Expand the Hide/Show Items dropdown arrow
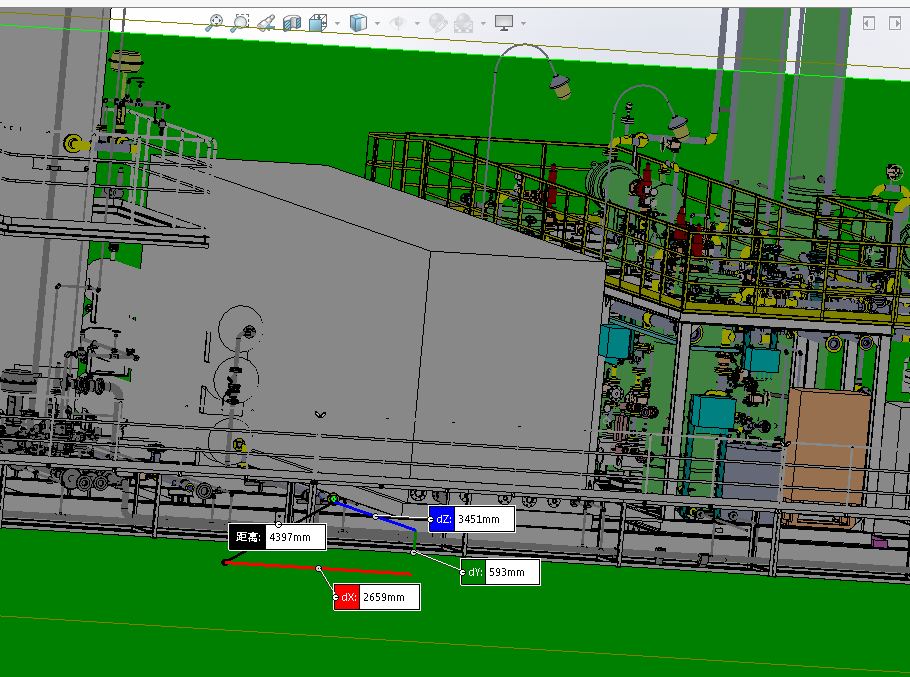This screenshot has height=677, width=910. 415,23
